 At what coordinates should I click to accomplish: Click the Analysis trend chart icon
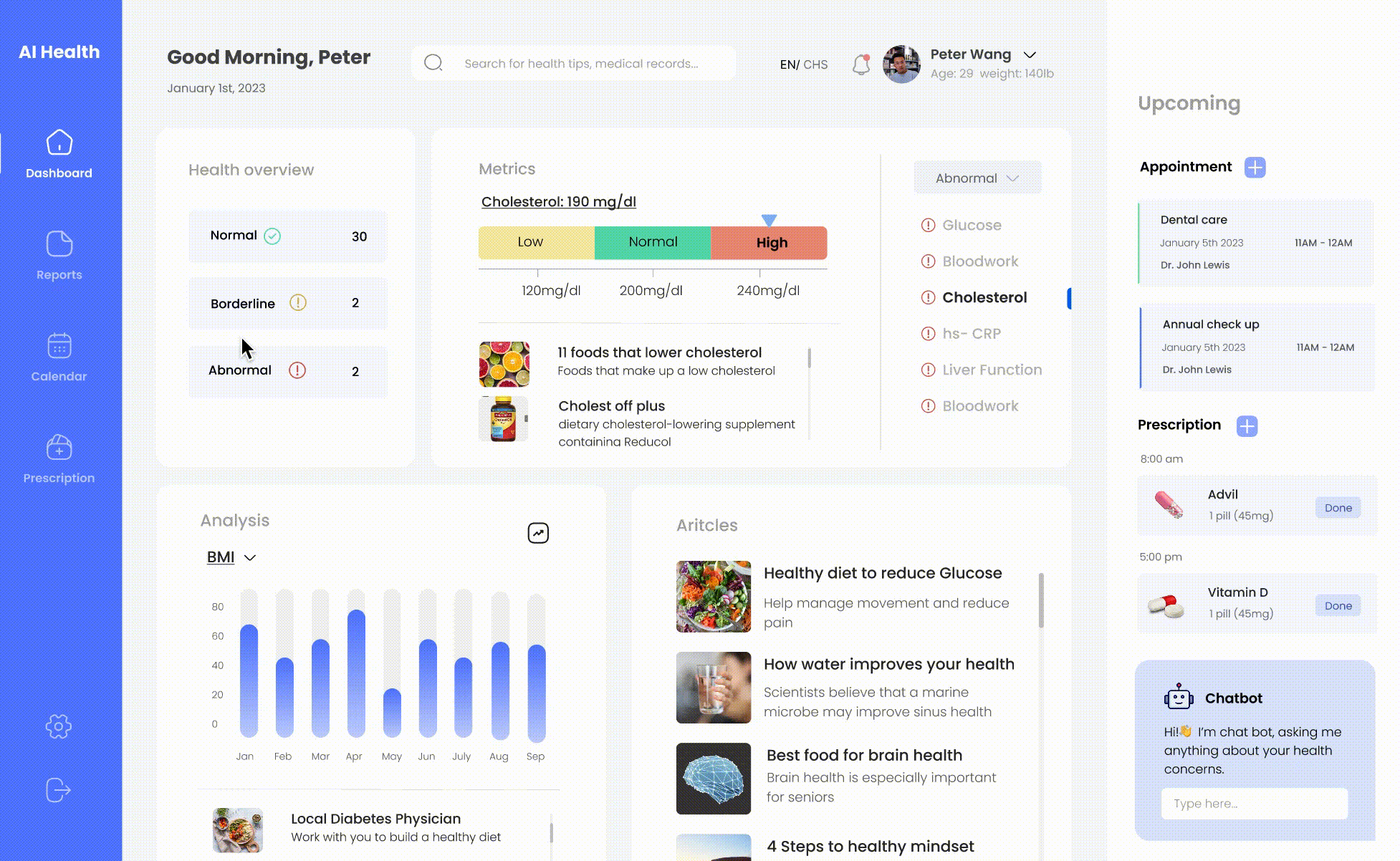538,533
